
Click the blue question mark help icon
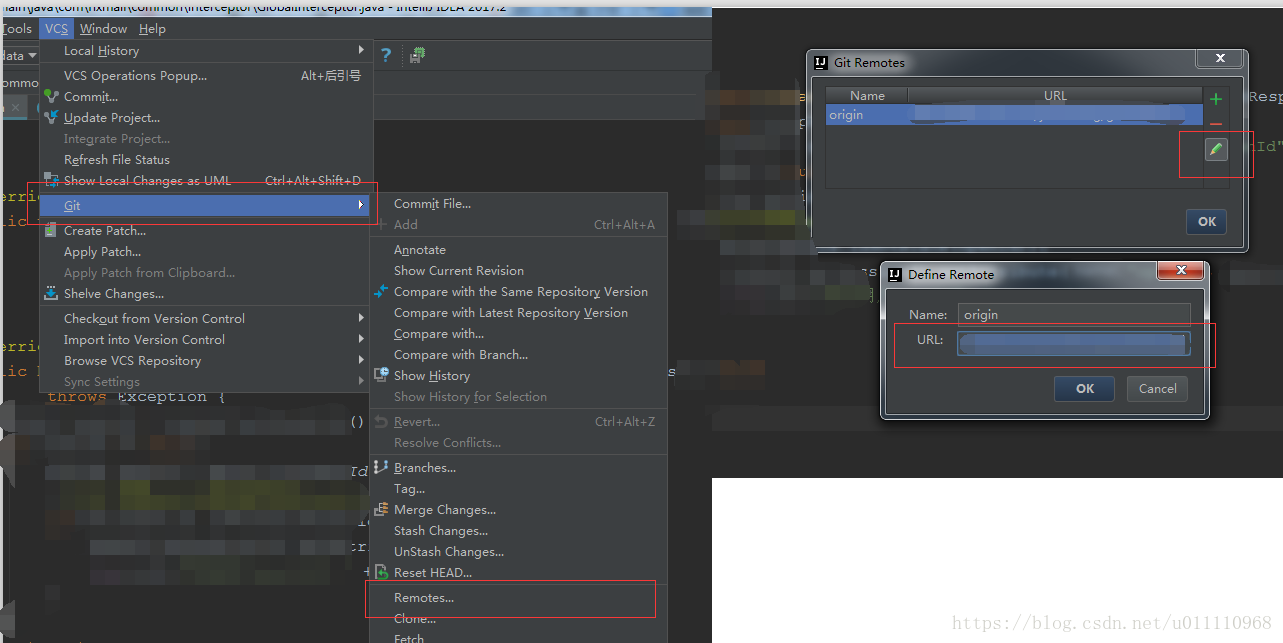pyautogui.click(x=385, y=55)
